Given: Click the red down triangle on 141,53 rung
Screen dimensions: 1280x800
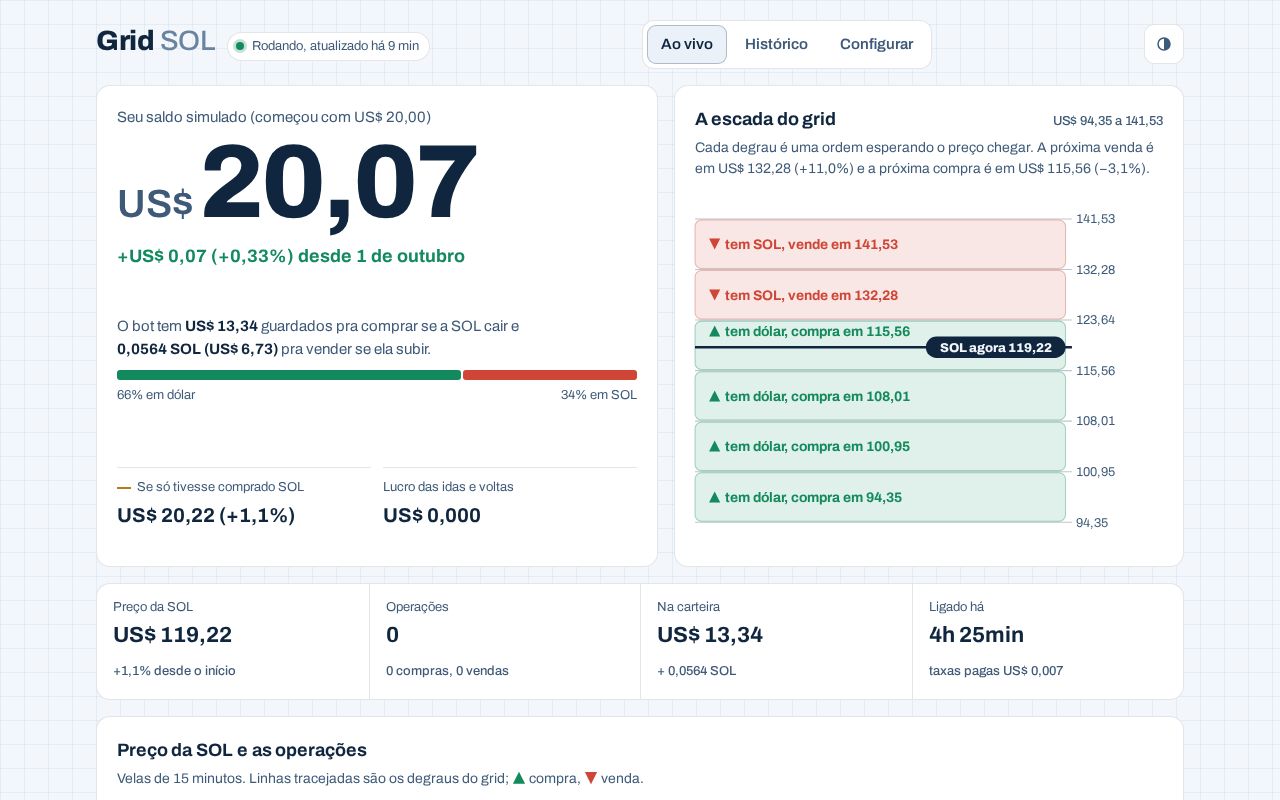Looking at the screenshot, I should coord(714,244).
